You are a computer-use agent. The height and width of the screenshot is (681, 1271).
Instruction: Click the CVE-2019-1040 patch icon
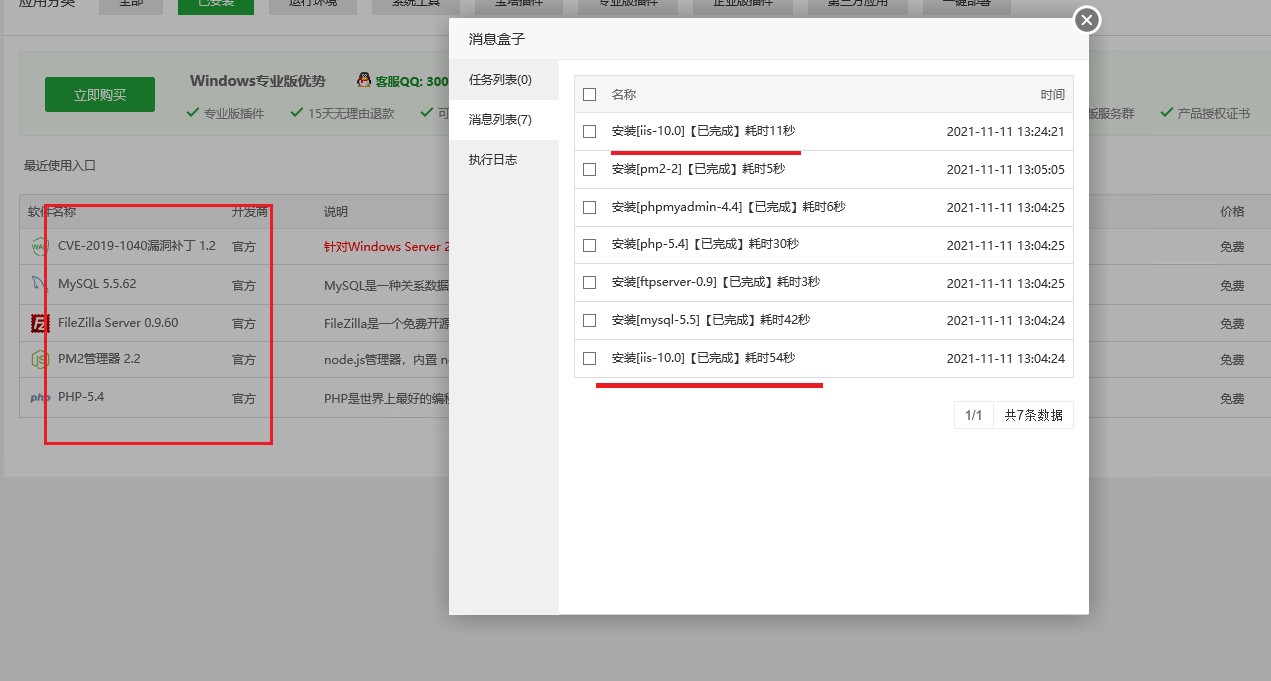[40, 246]
